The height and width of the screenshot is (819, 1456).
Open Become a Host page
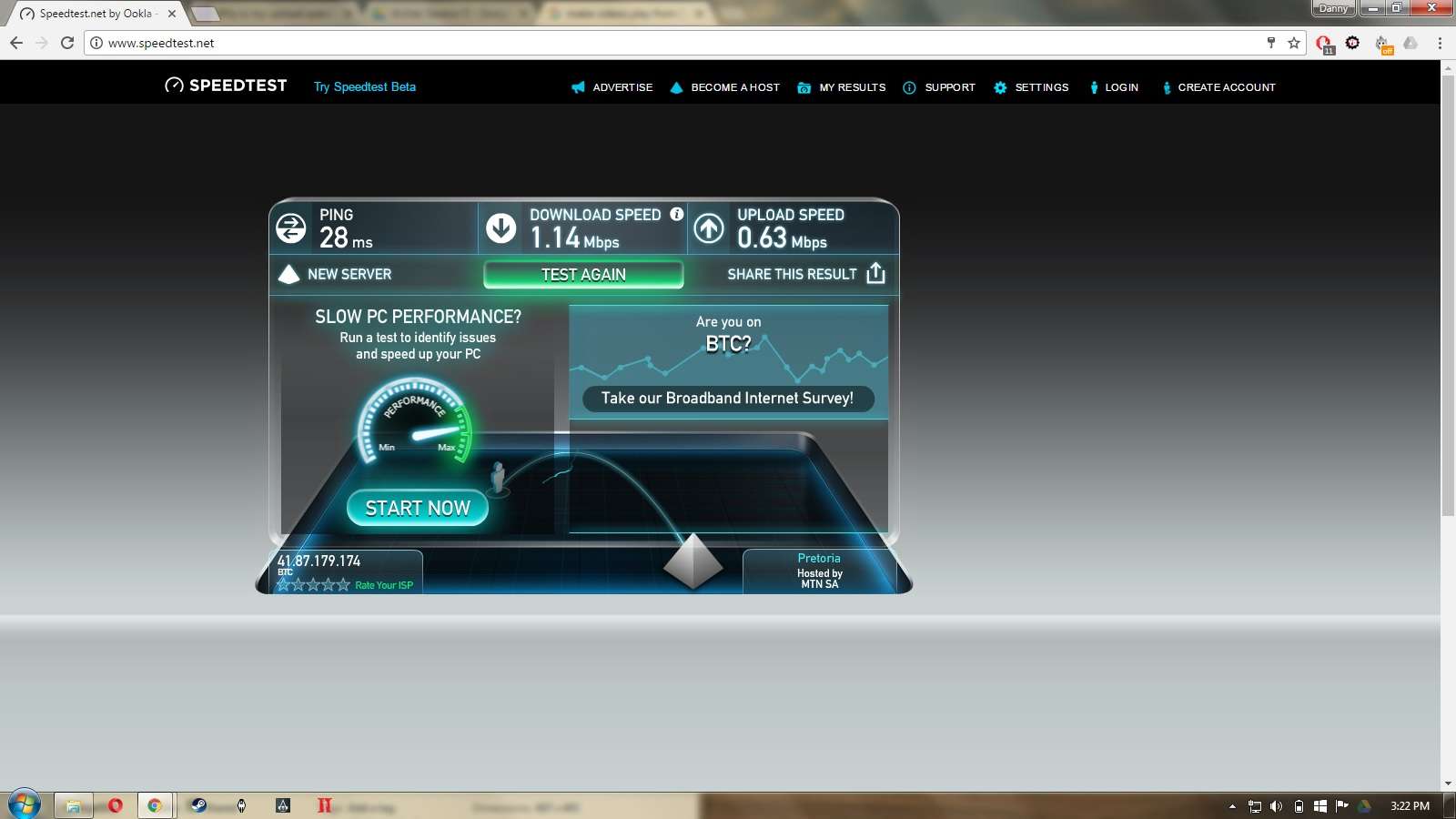tap(725, 87)
